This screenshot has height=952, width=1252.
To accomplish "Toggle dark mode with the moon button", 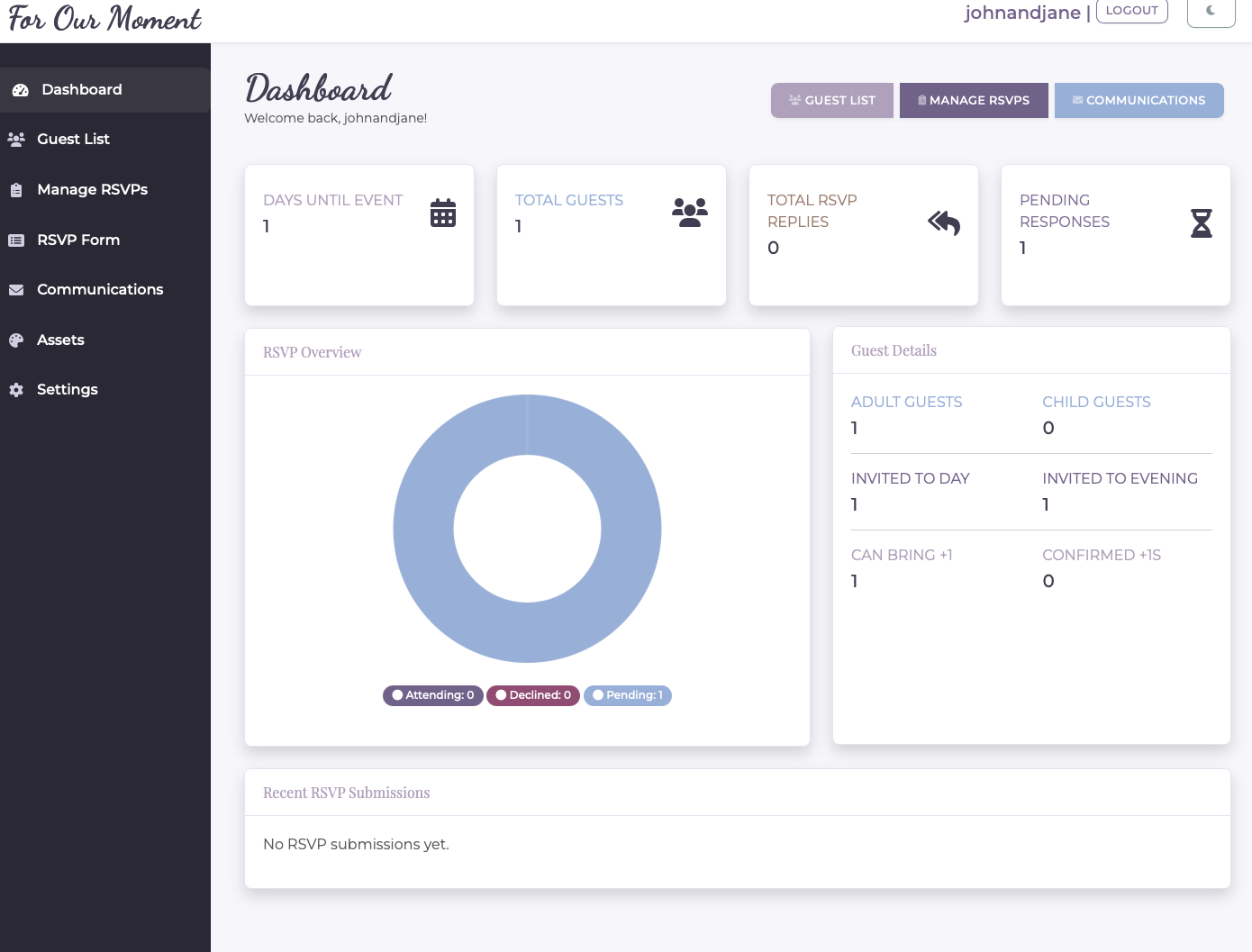I will click(x=1211, y=13).
